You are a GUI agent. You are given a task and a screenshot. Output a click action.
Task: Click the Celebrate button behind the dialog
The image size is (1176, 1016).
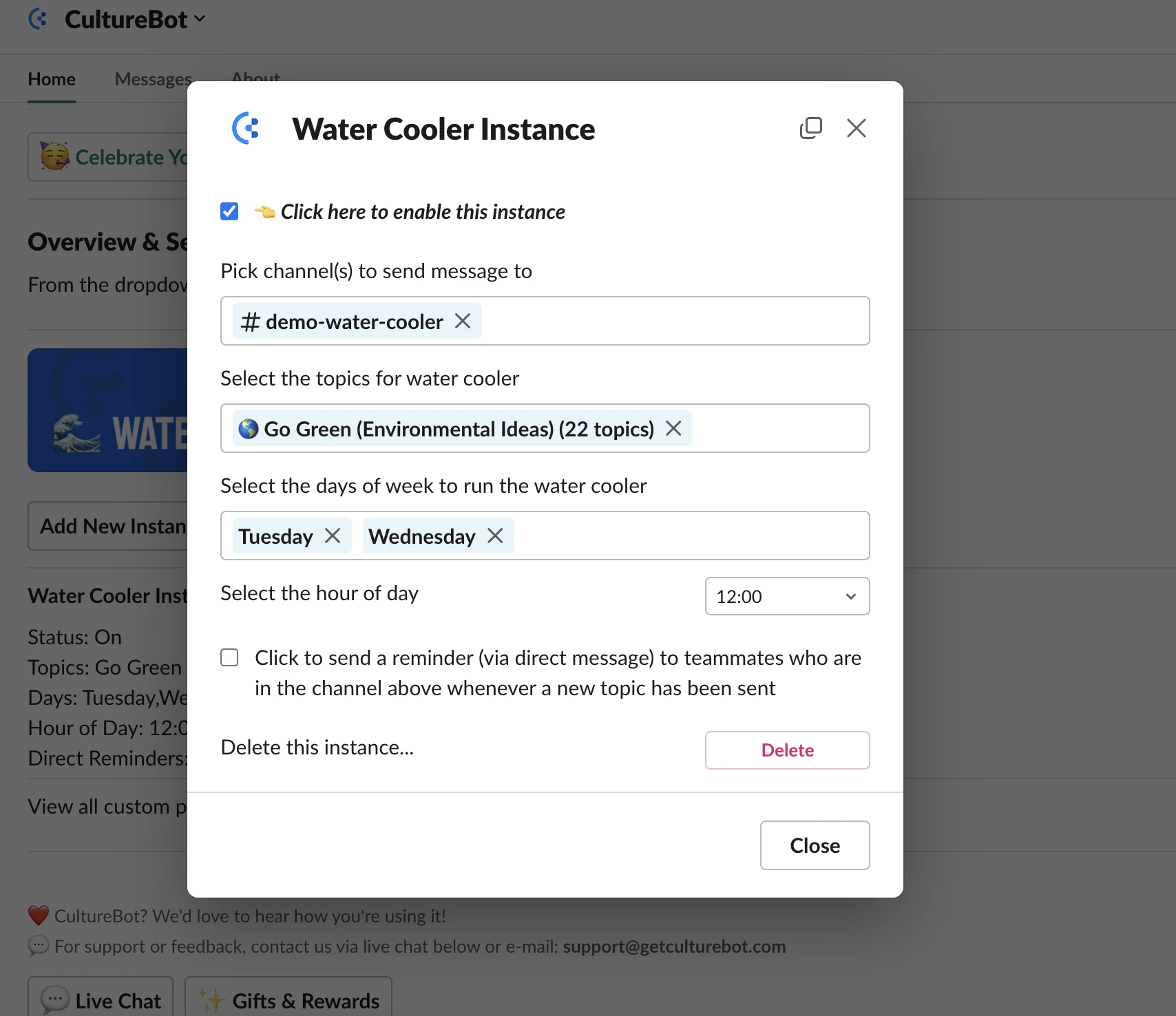(107, 157)
